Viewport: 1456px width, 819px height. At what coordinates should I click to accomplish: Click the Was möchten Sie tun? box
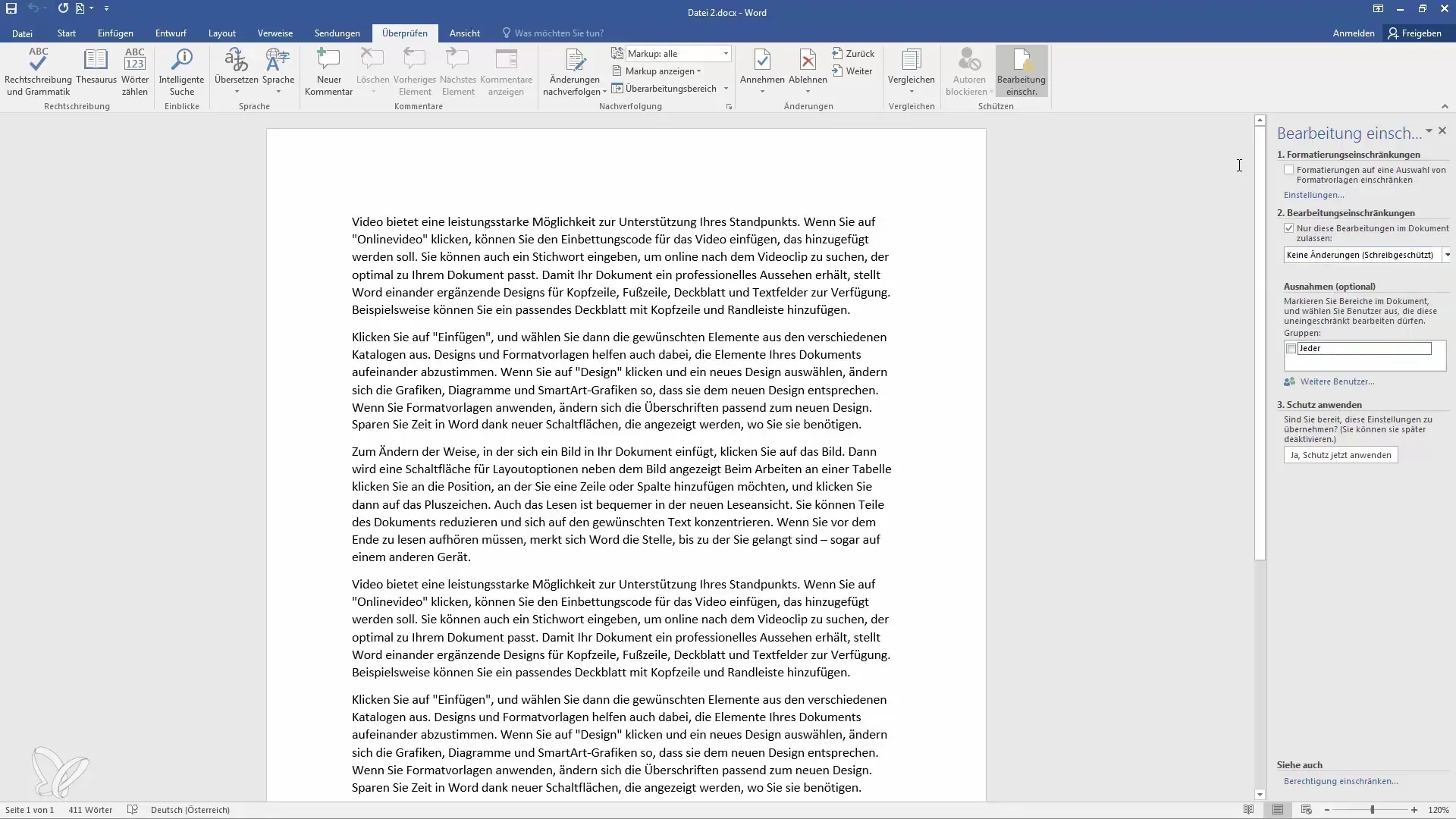click(x=558, y=33)
